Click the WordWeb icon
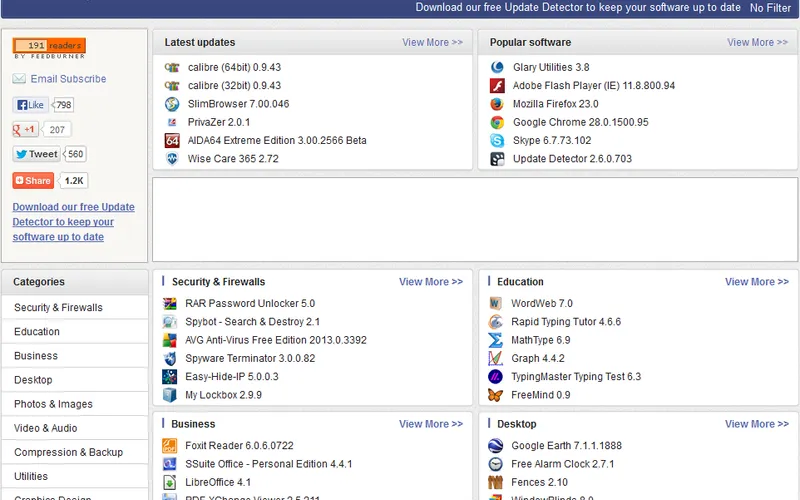The height and width of the screenshot is (500, 800). (495, 304)
